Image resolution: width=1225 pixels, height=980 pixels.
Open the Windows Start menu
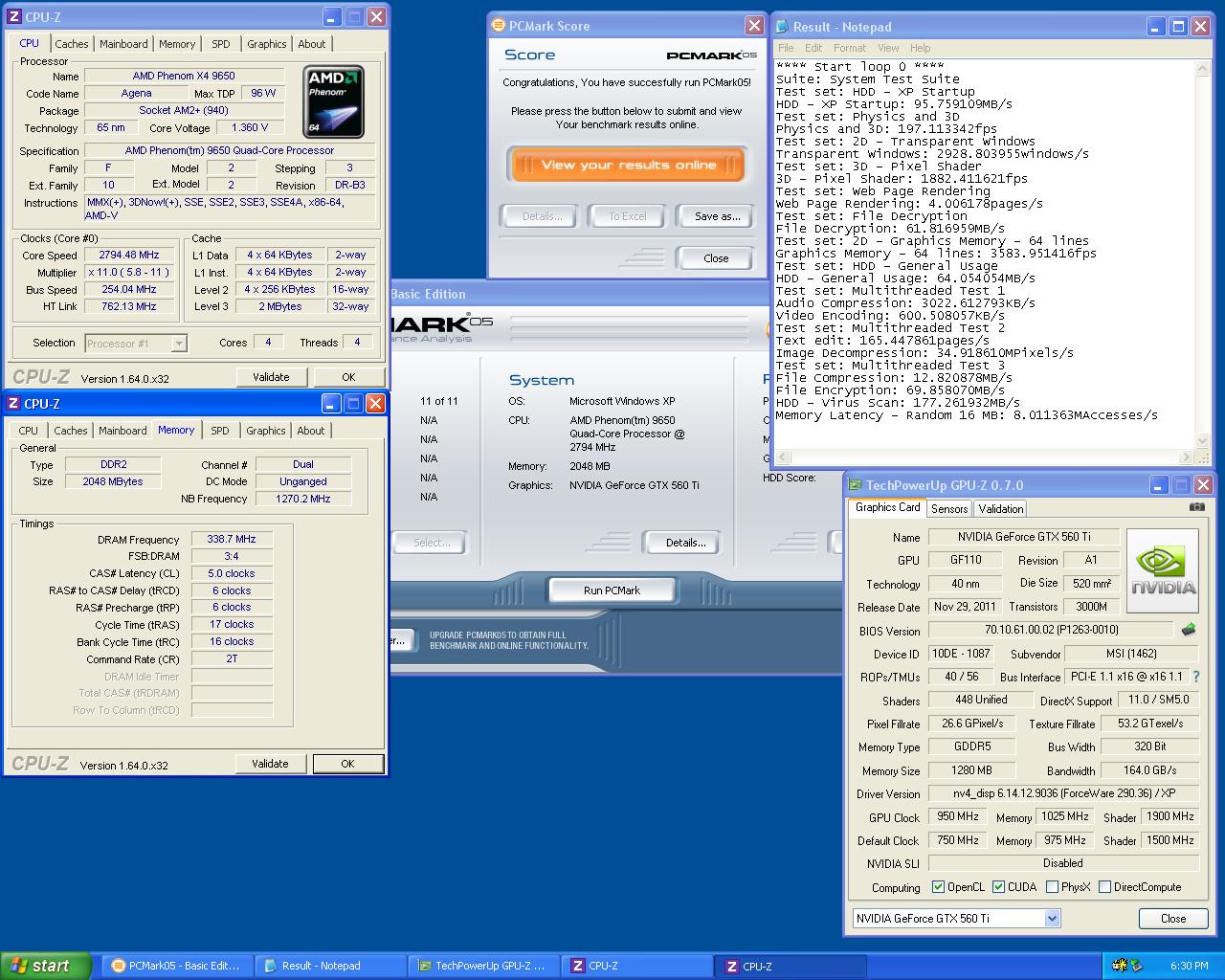tap(46, 966)
